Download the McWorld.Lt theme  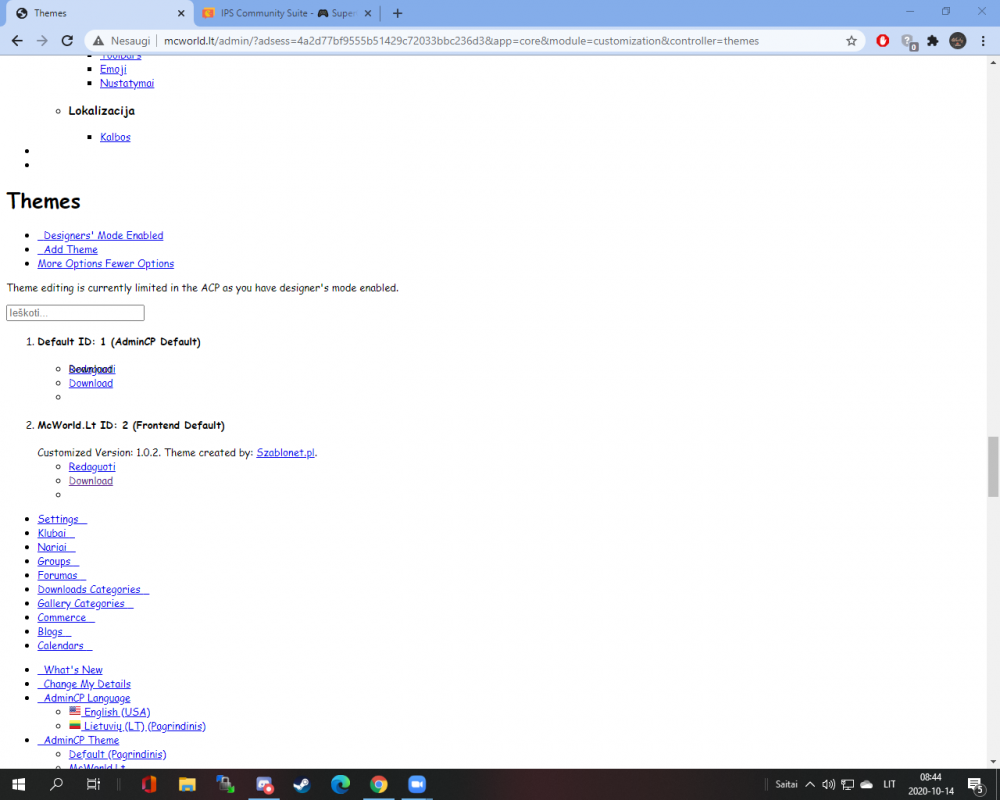91,480
